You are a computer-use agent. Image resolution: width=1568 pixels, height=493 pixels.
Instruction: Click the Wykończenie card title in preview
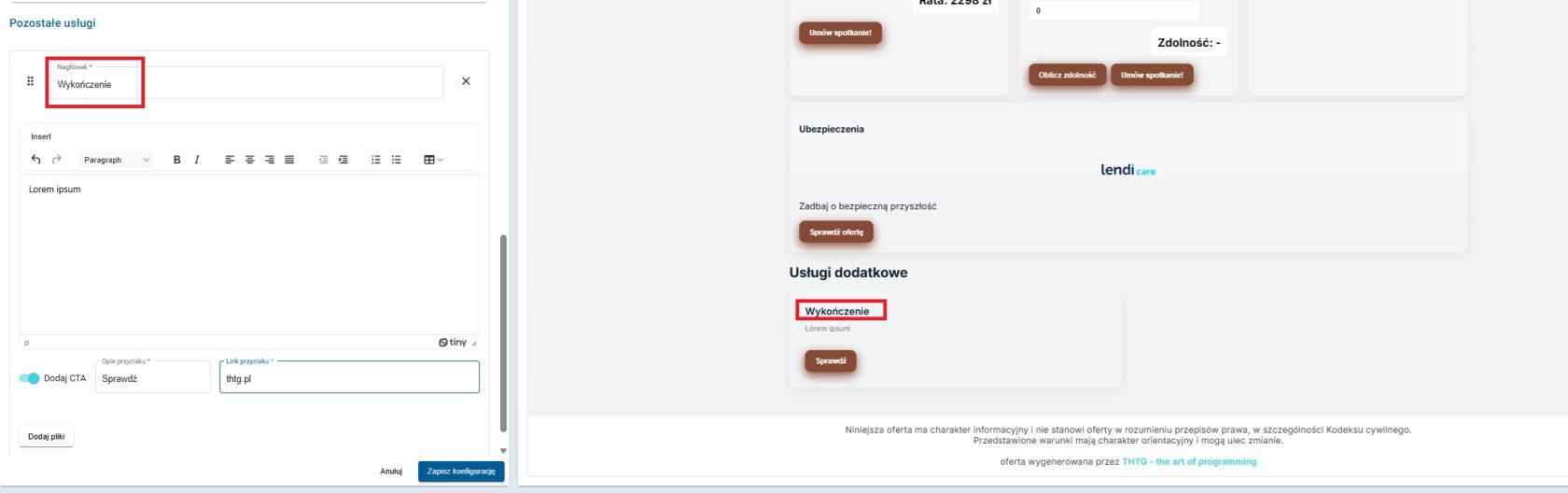[x=837, y=311]
